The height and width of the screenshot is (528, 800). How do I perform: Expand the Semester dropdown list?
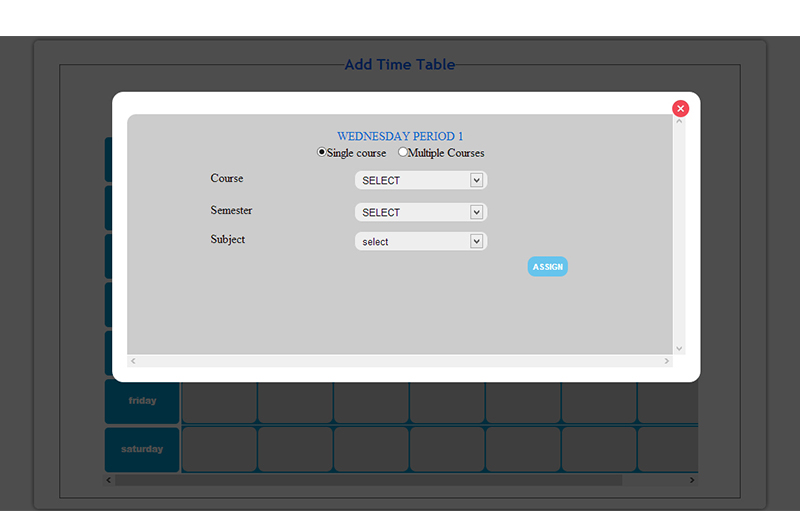[x=421, y=212]
